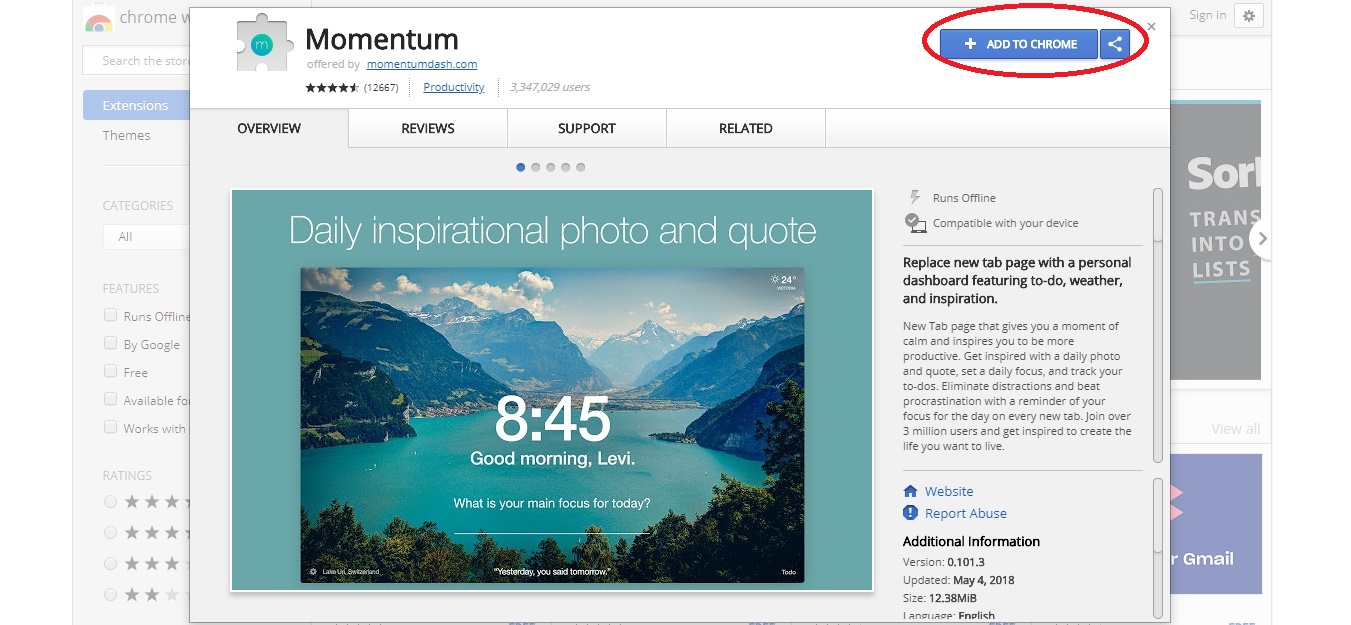Switch to the Reviews tab

[x=427, y=128]
